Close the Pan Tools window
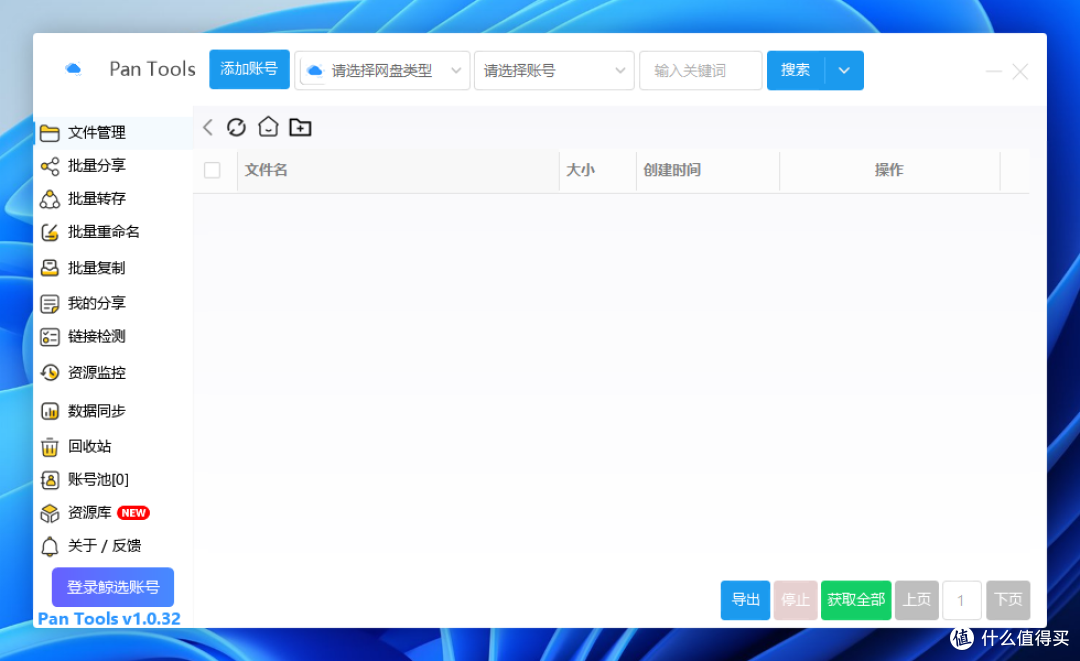1080x661 pixels. [x=1020, y=71]
